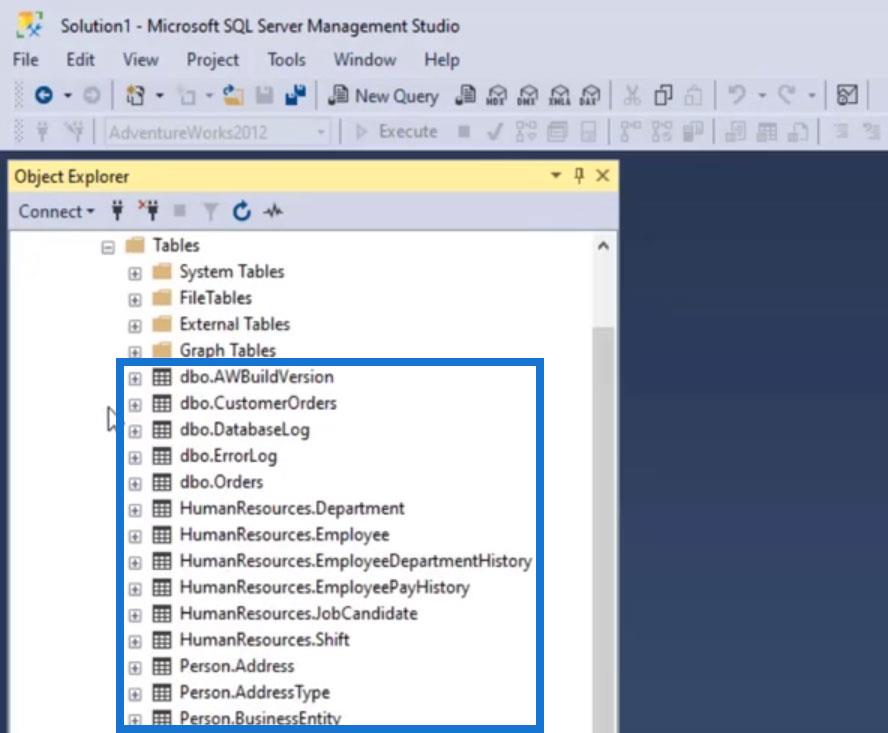Click the Analysis Services MDX Query icon
Screen dimensions: 888x733
pyautogui.click(x=497, y=95)
